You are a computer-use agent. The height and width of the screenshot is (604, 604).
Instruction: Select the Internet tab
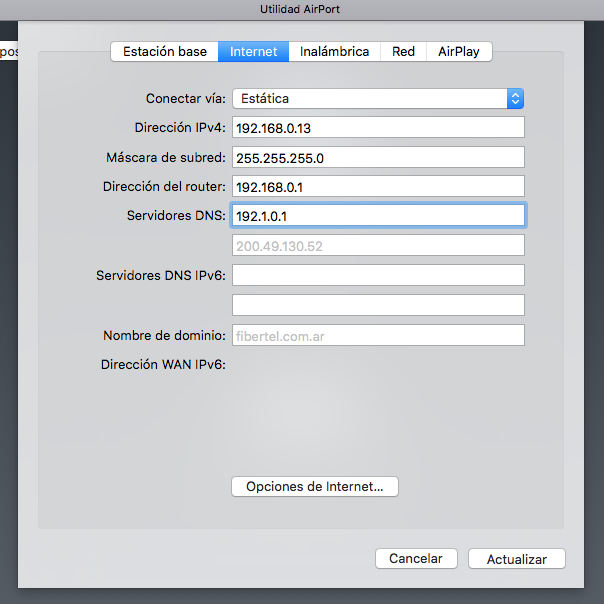pos(254,51)
